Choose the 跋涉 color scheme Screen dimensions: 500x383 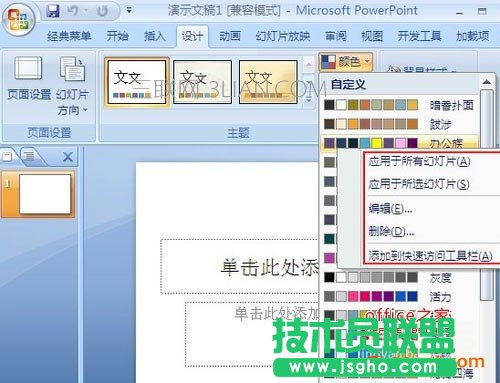pyautogui.click(x=399, y=124)
